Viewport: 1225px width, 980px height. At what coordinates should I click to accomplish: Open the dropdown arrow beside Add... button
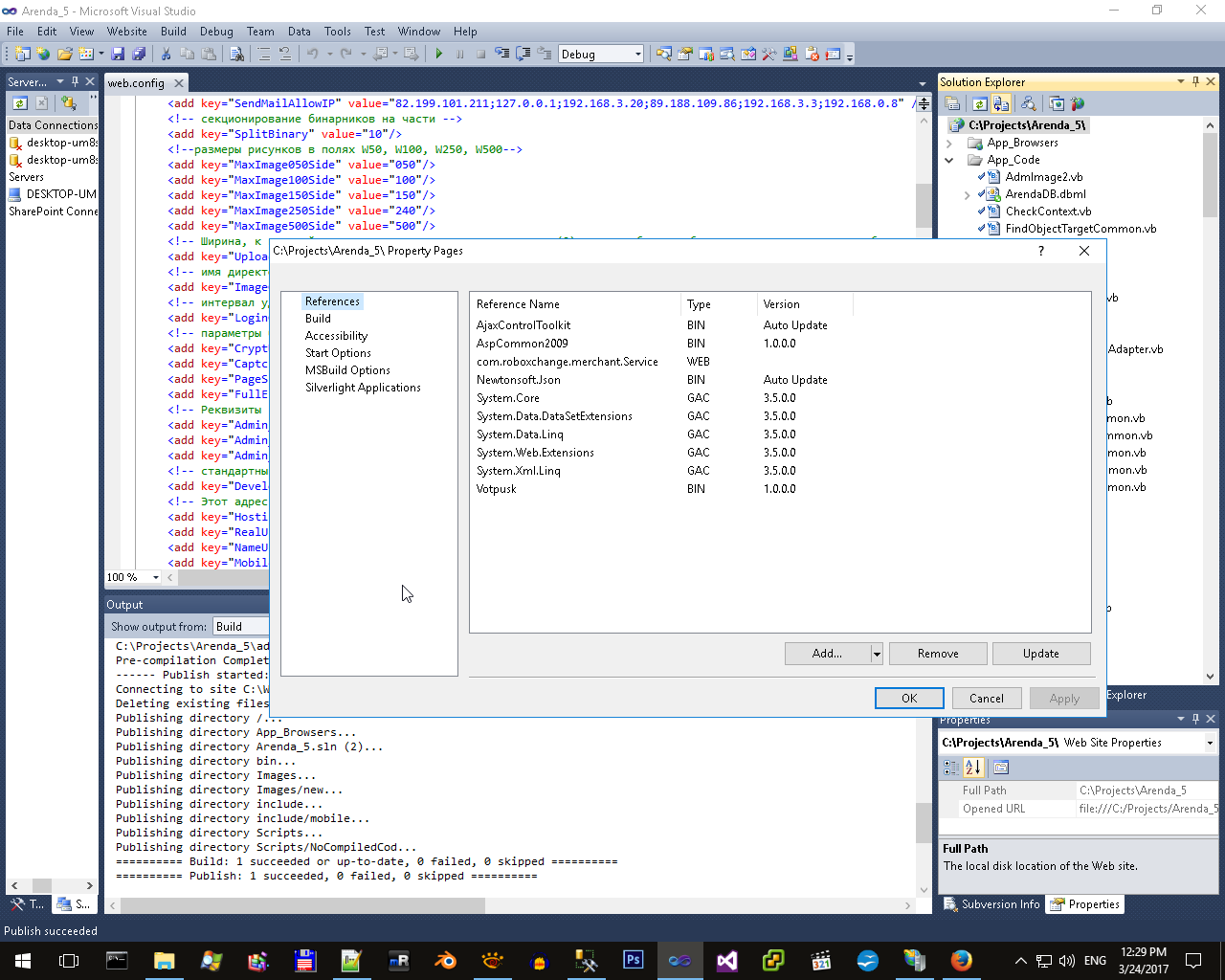tap(876, 654)
